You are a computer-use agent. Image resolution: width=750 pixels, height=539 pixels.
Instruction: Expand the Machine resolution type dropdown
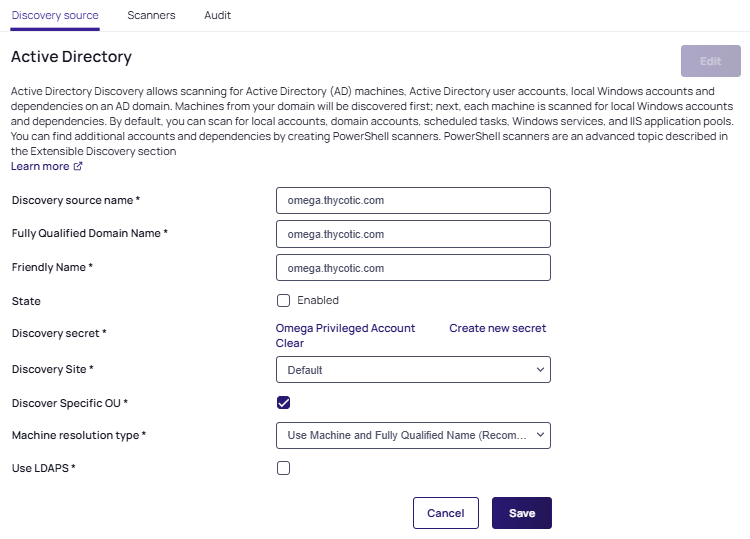(x=413, y=435)
